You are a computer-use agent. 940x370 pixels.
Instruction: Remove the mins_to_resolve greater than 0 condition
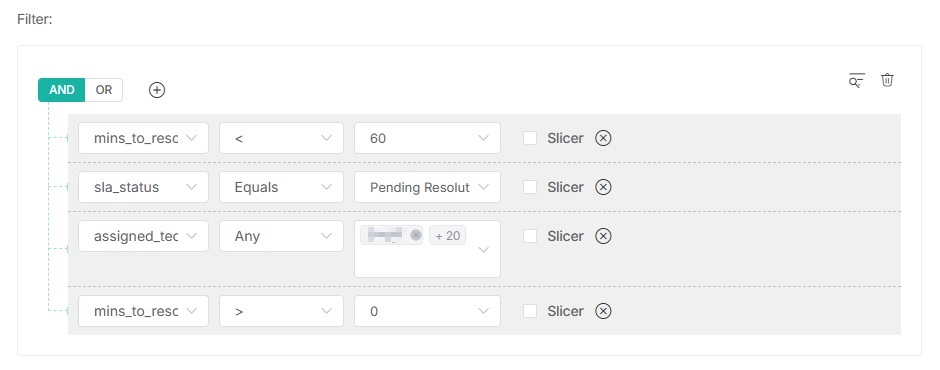click(603, 311)
